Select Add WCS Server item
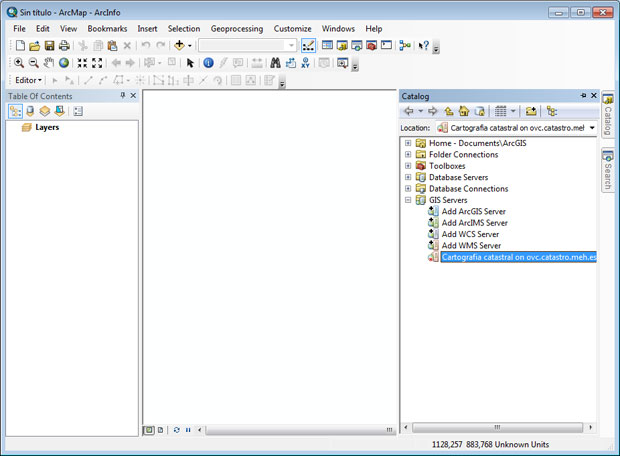The width and height of the screenshot is (620, 456). tap(463, 235)
